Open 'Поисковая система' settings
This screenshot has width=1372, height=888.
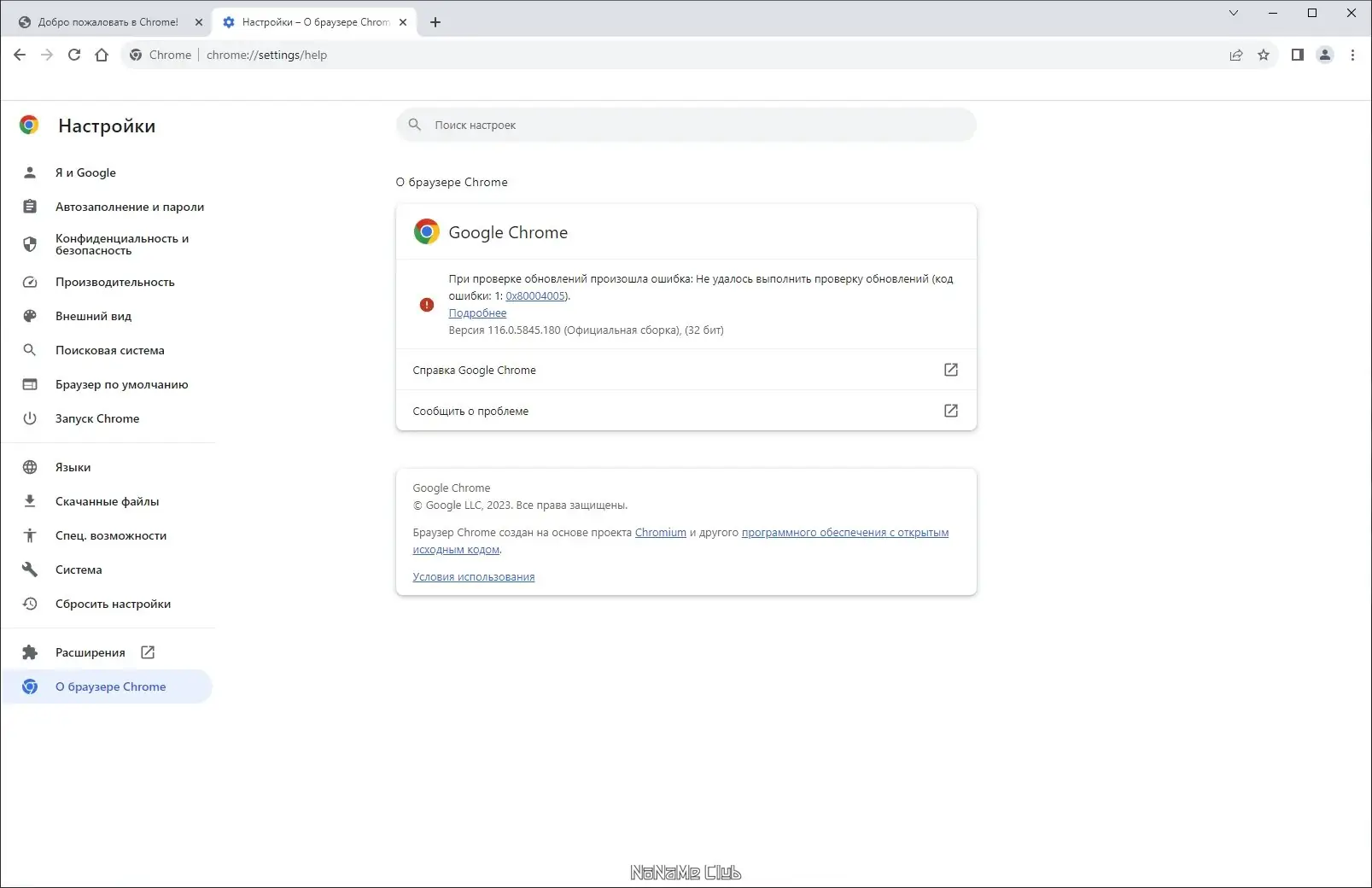pyautogui.click(x=108, y=350)
